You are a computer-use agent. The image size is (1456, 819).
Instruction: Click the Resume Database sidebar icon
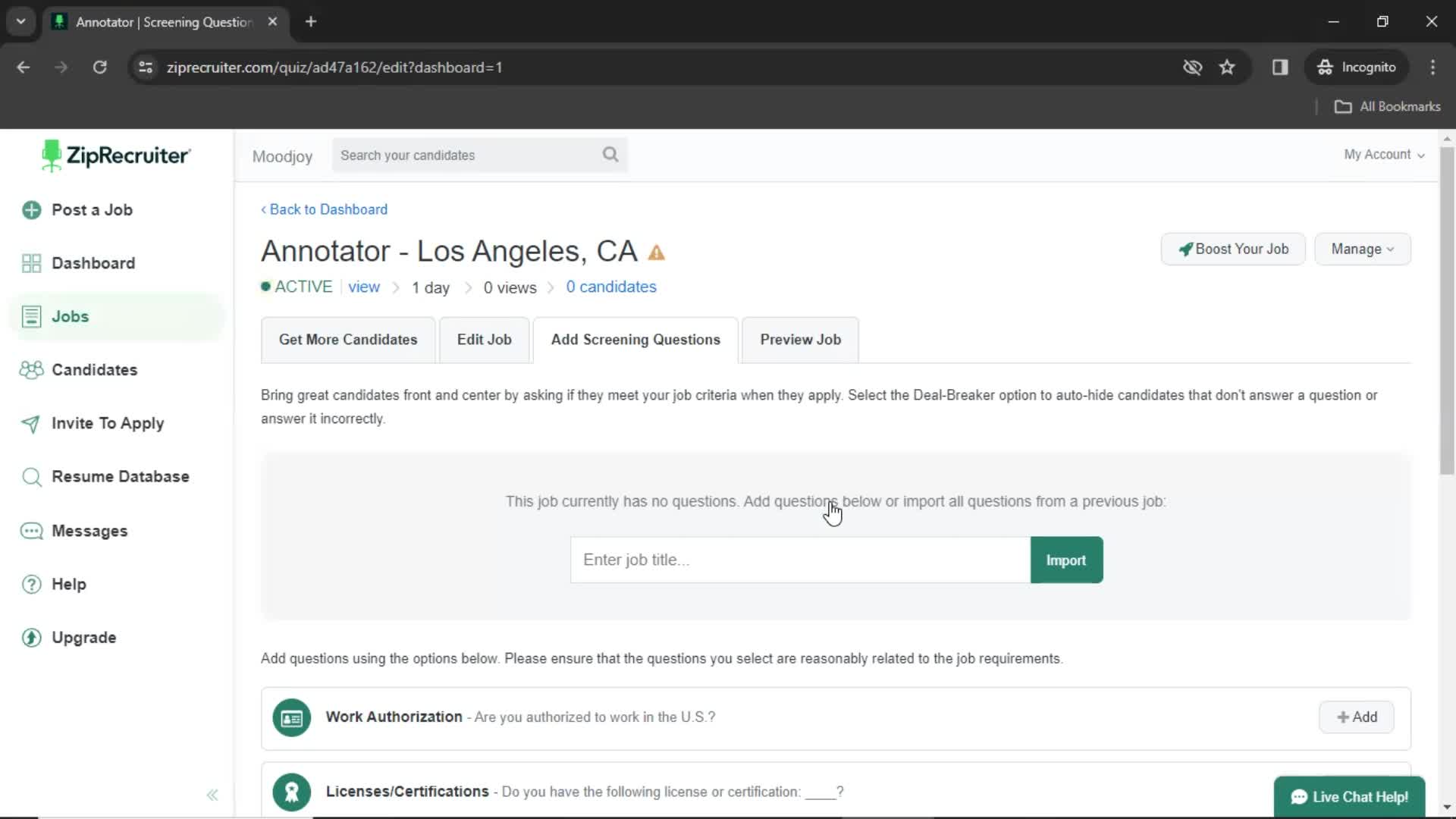click(x=31, y=476)
